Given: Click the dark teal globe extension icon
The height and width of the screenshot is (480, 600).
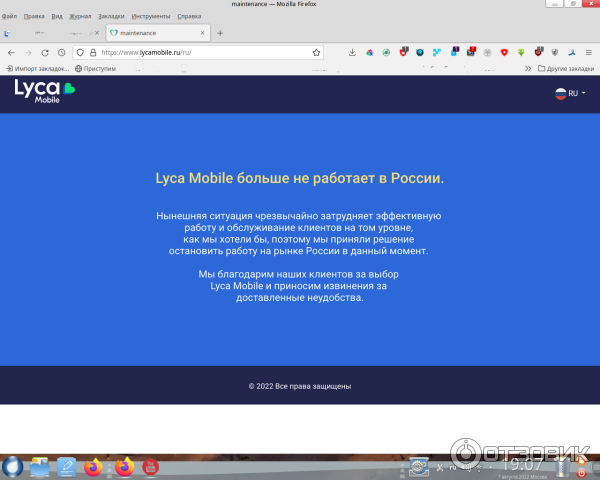Looking at the screenshot, I should tap(420, 53).
